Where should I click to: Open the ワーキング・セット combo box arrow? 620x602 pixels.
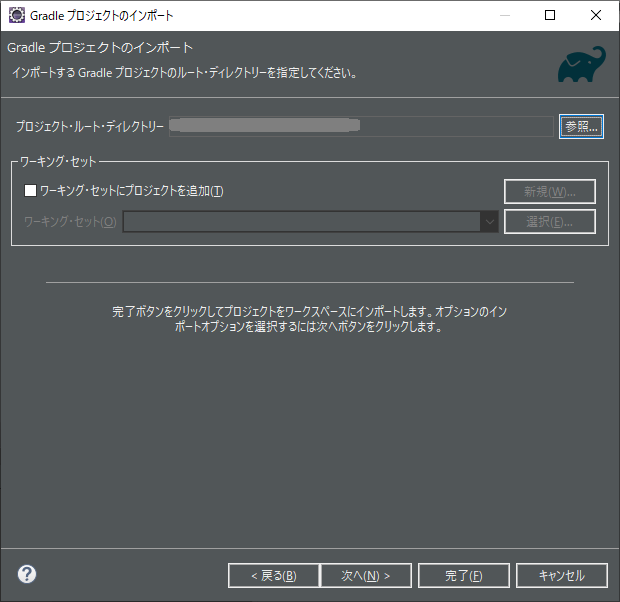pyautogui.click(x=489, y=221)
